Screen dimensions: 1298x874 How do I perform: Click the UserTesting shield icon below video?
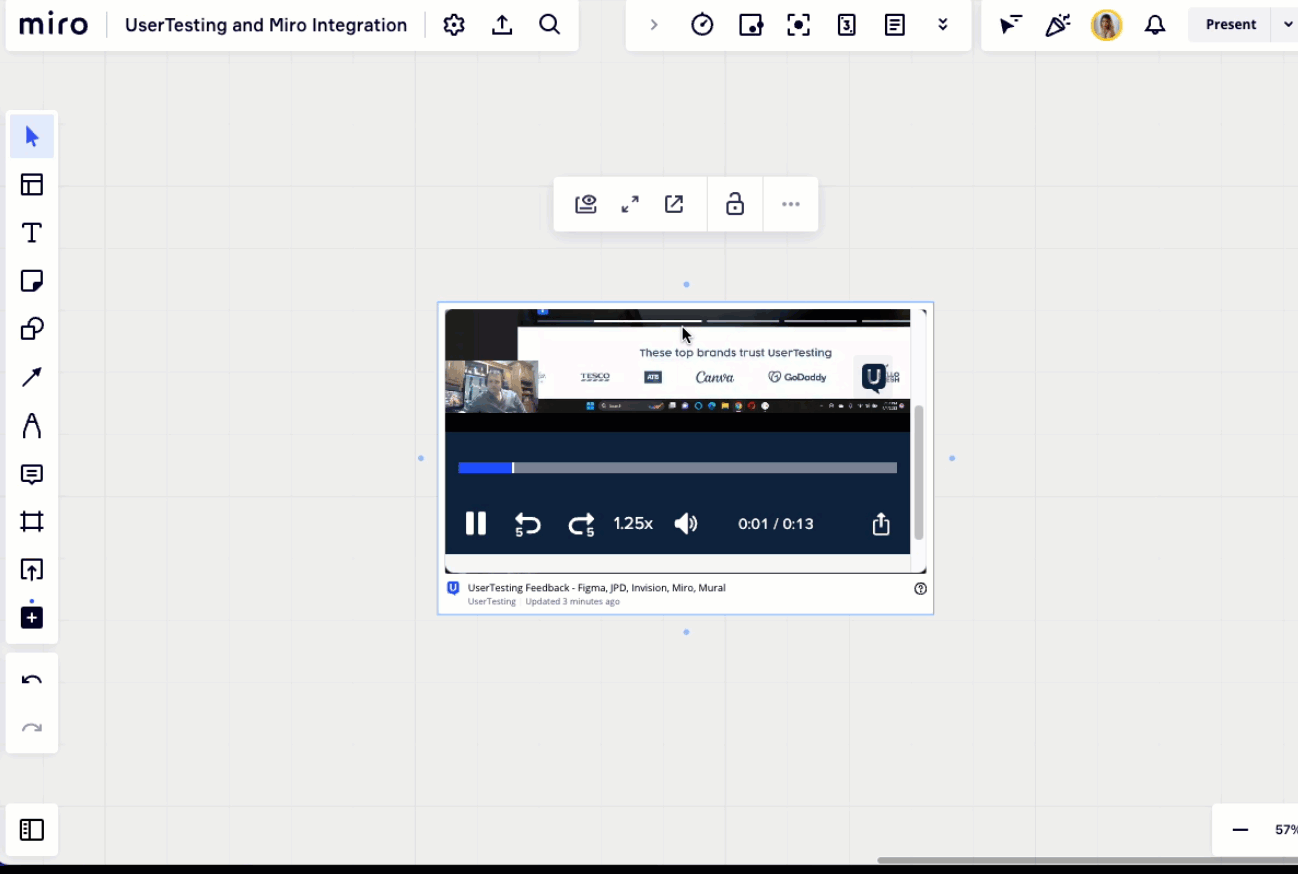(x=453, y=588)
